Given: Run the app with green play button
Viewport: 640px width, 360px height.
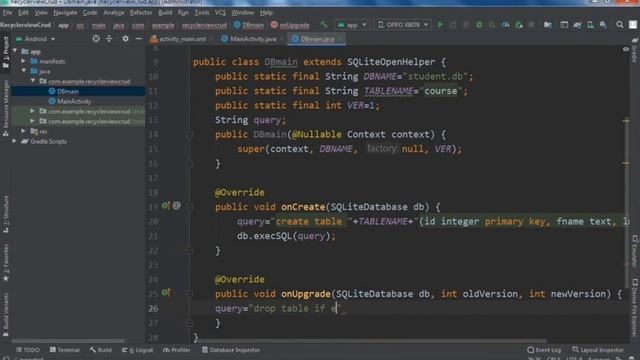Looking at the screenshot, I should (x=440, y=25).
